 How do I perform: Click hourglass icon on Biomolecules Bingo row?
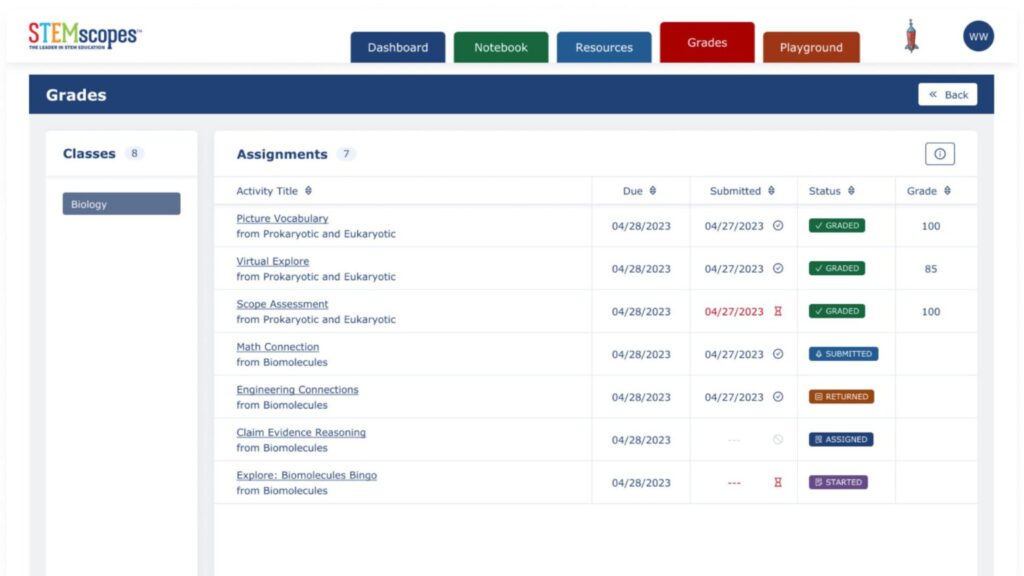click(778, 483)
